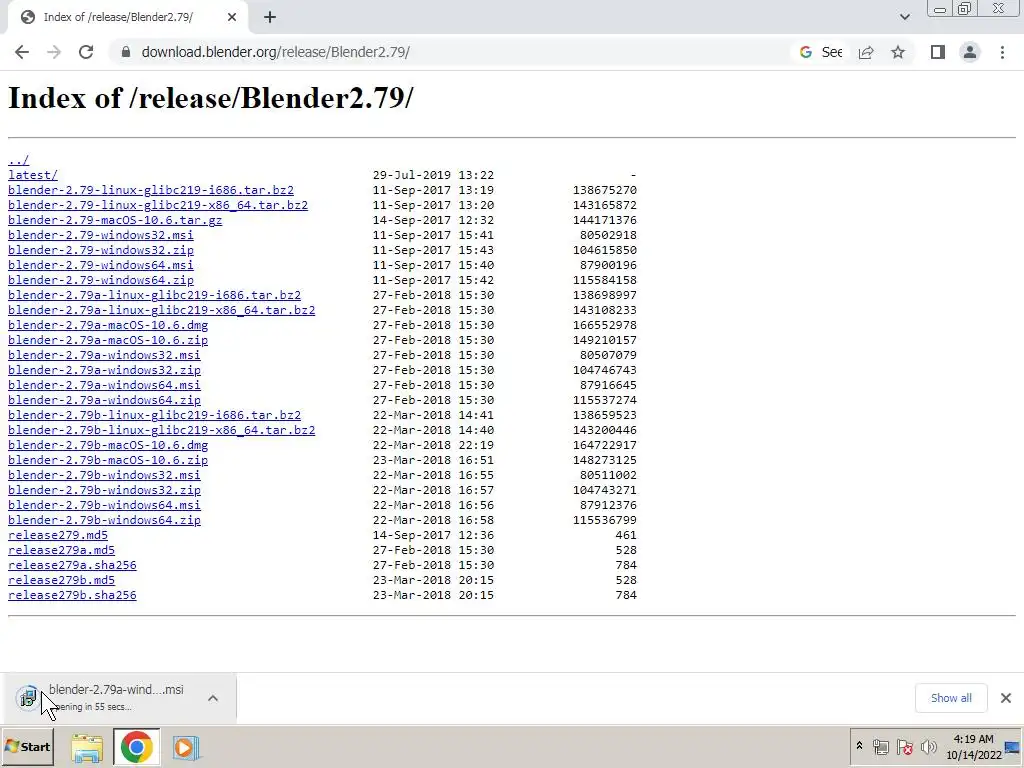Download blender-2.79a-windows64.zip

coord(104,400)
